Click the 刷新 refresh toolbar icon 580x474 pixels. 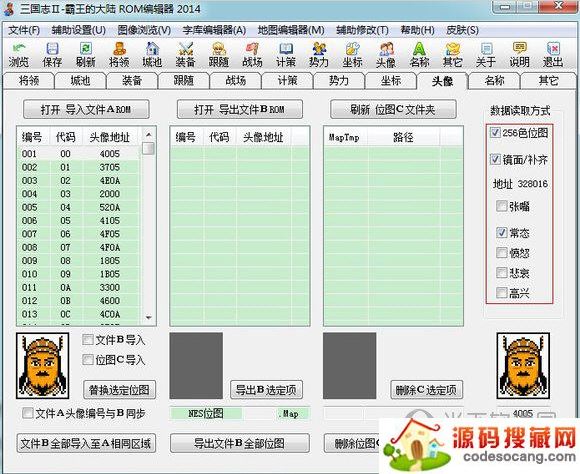(x=85, y=55)
